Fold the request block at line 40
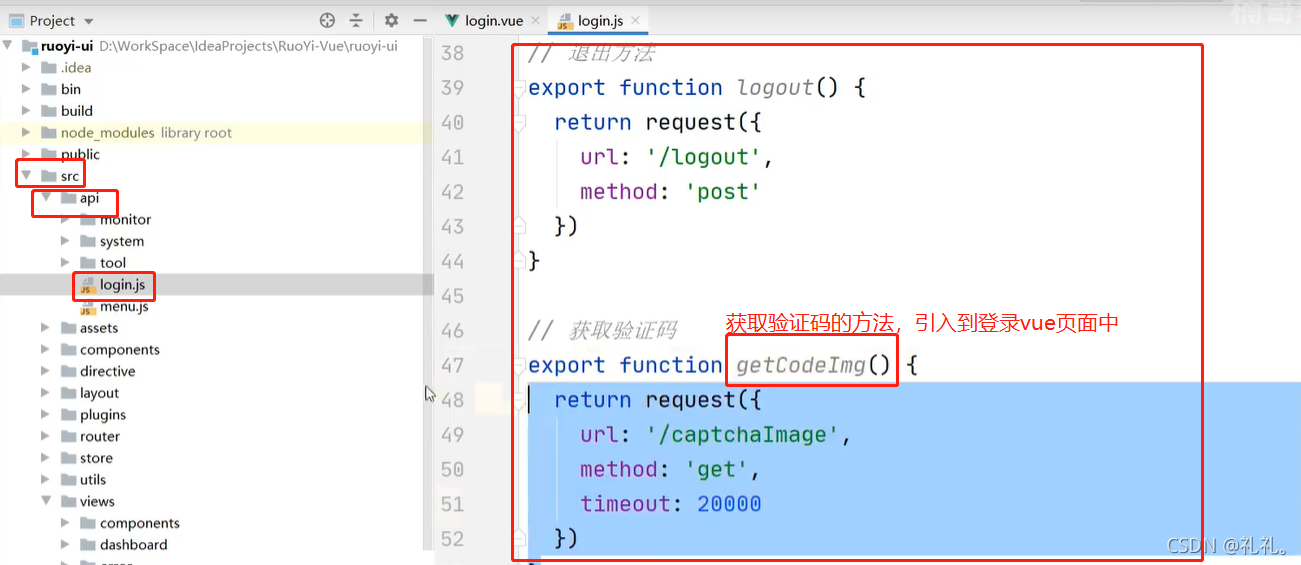 pyautogui.click(x=519, y=123)
